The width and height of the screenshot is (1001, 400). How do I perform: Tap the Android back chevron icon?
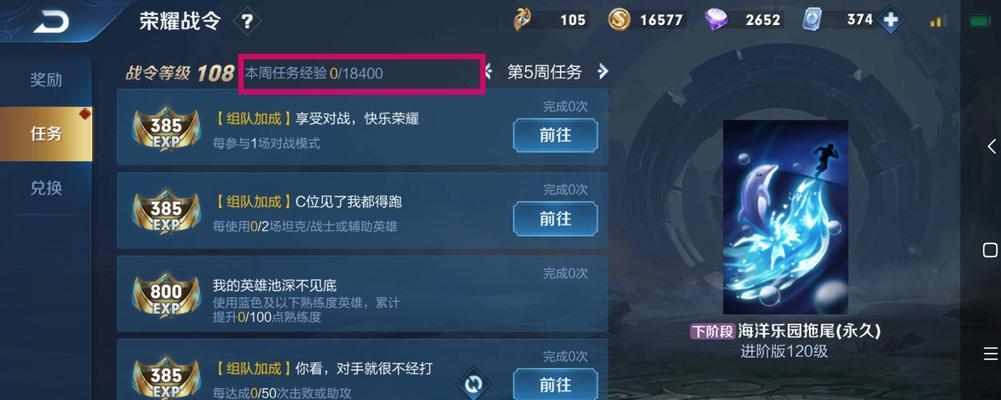coord(990,146)
